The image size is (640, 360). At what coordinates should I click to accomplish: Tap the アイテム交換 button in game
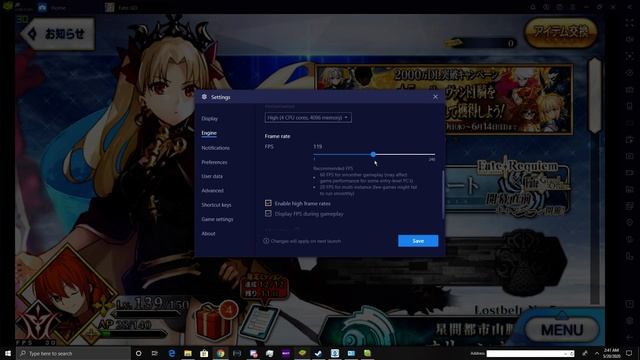tap(561, 32)
